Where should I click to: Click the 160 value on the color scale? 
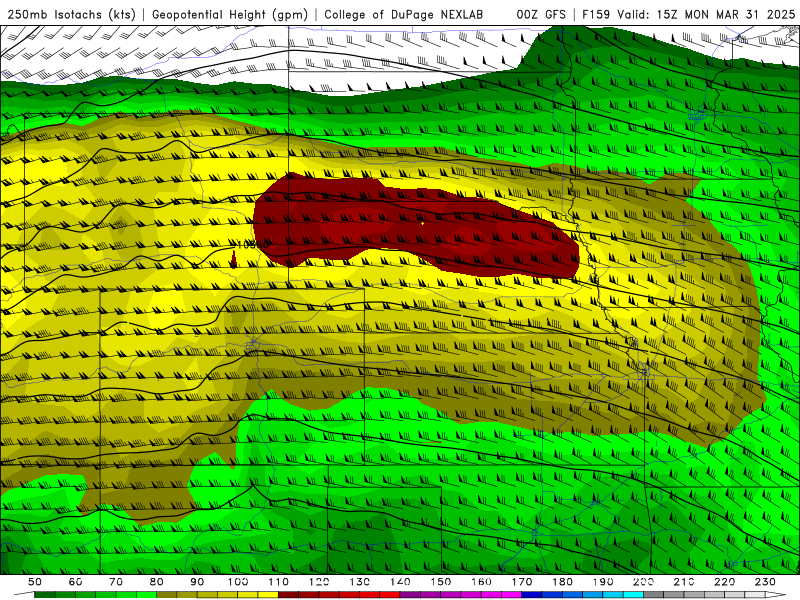[481, 582]
